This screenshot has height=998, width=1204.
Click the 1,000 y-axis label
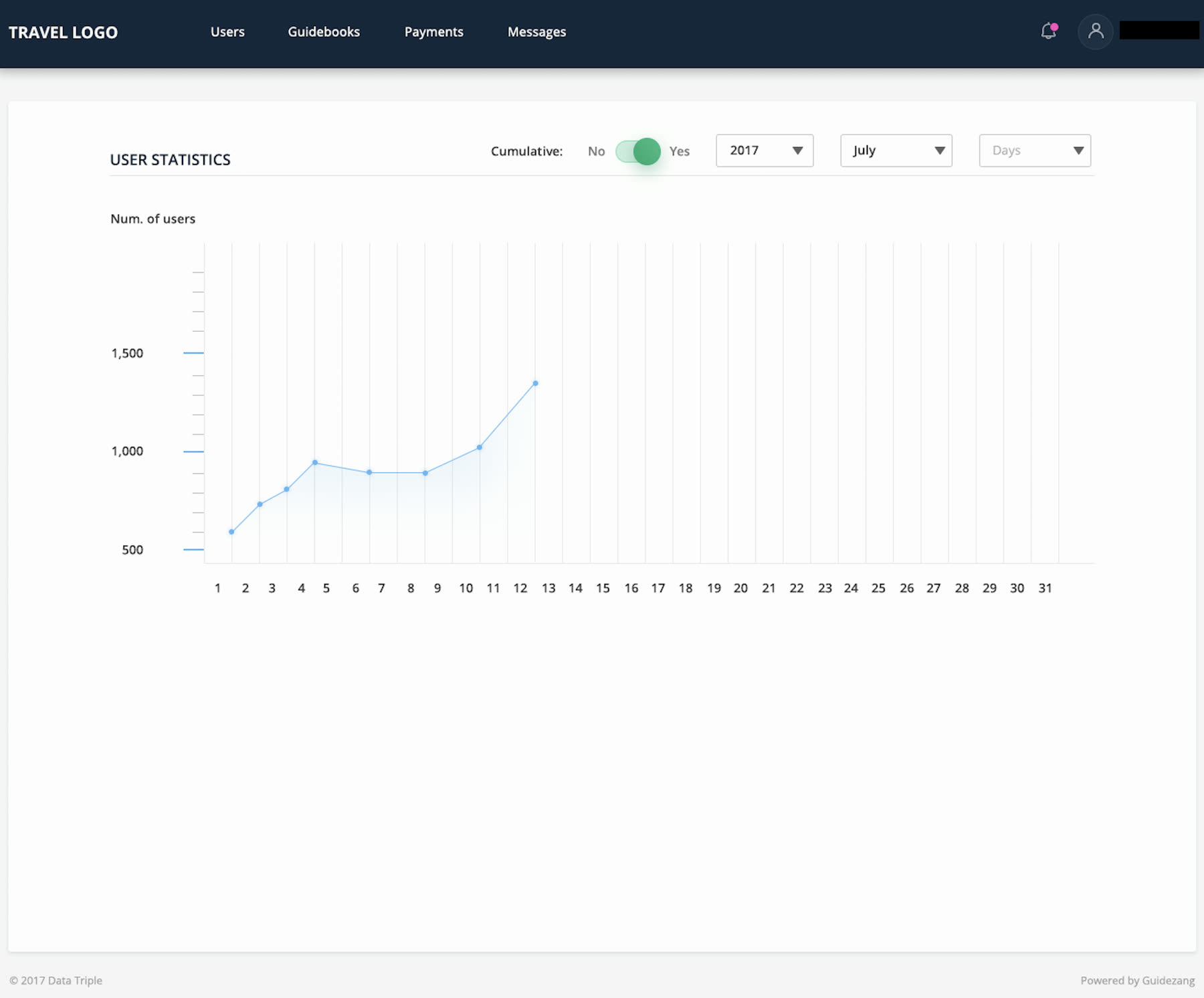click(x=127, y=451)
